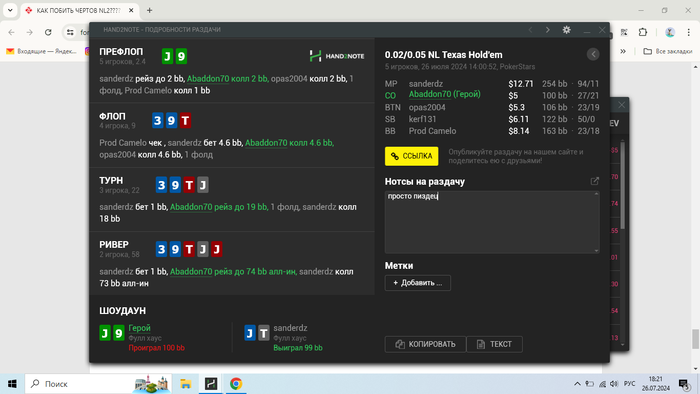The width and height of the screenshot is (700, 394).
Task: Click ТЕКСТ button
Action: pos(495,344)
